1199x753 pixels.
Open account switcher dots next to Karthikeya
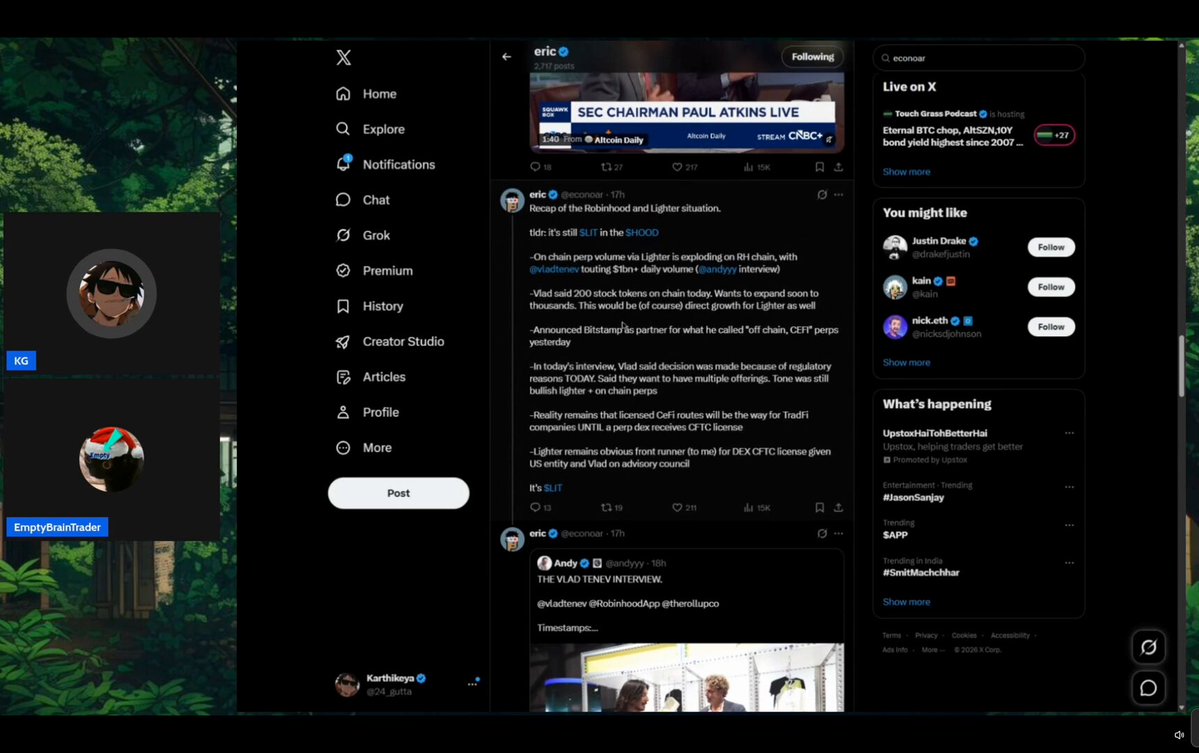click(473, 683)
